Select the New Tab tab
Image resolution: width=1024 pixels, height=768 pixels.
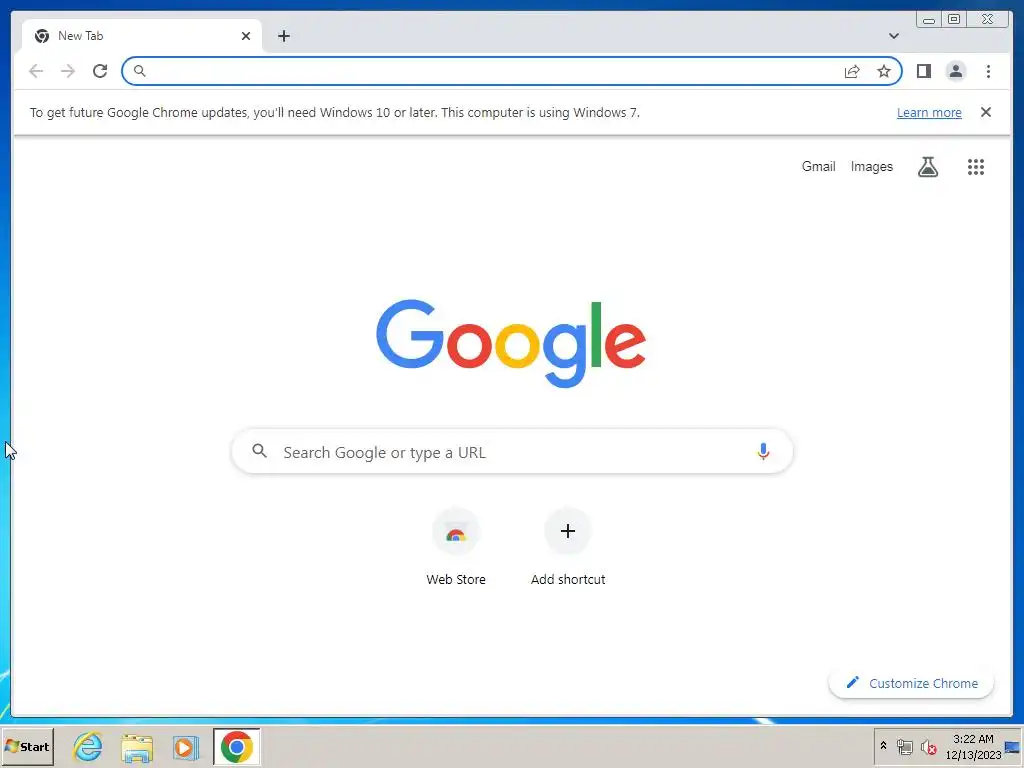click(142, 36)
